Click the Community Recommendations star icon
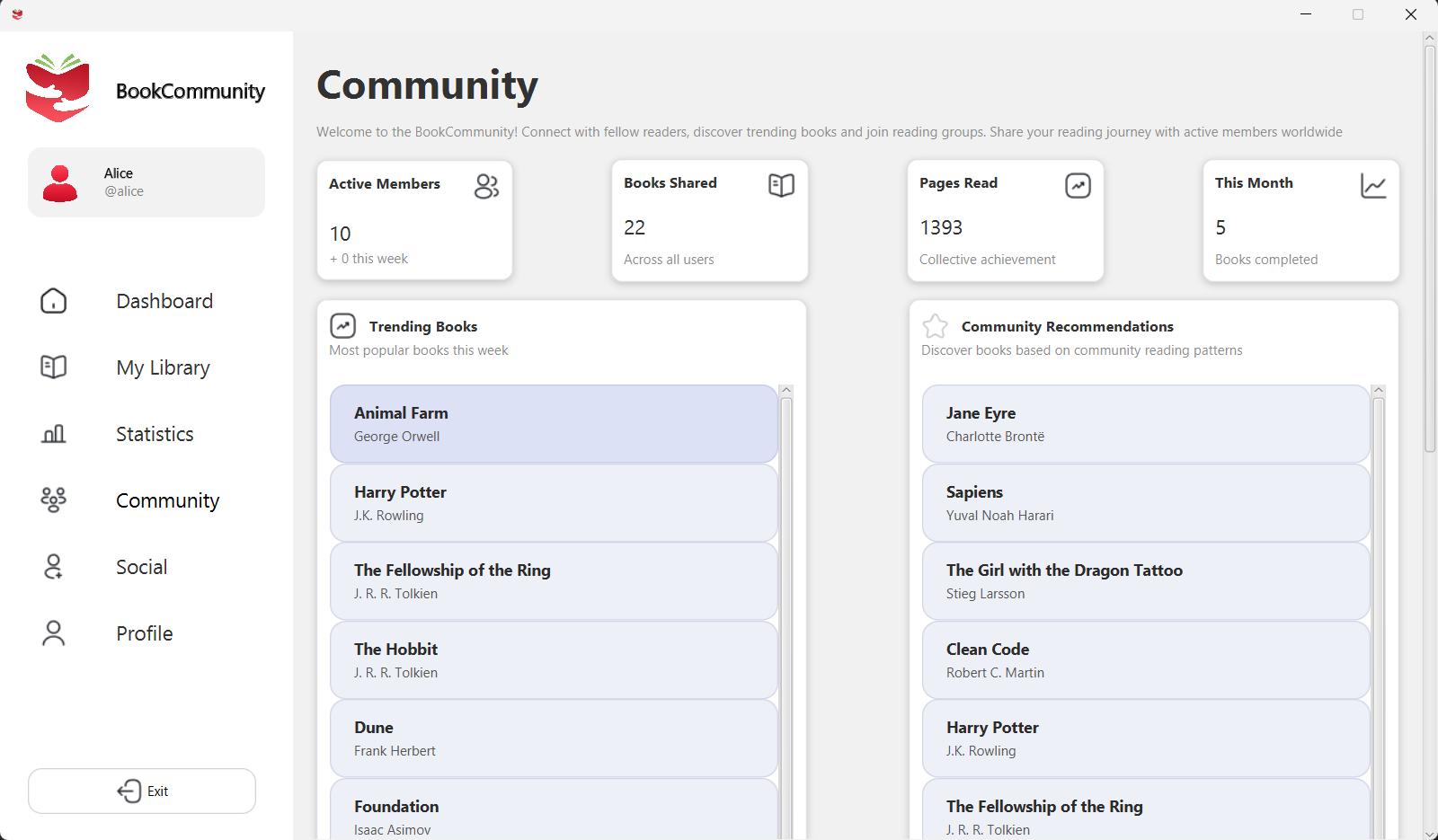 pos(935,326)
